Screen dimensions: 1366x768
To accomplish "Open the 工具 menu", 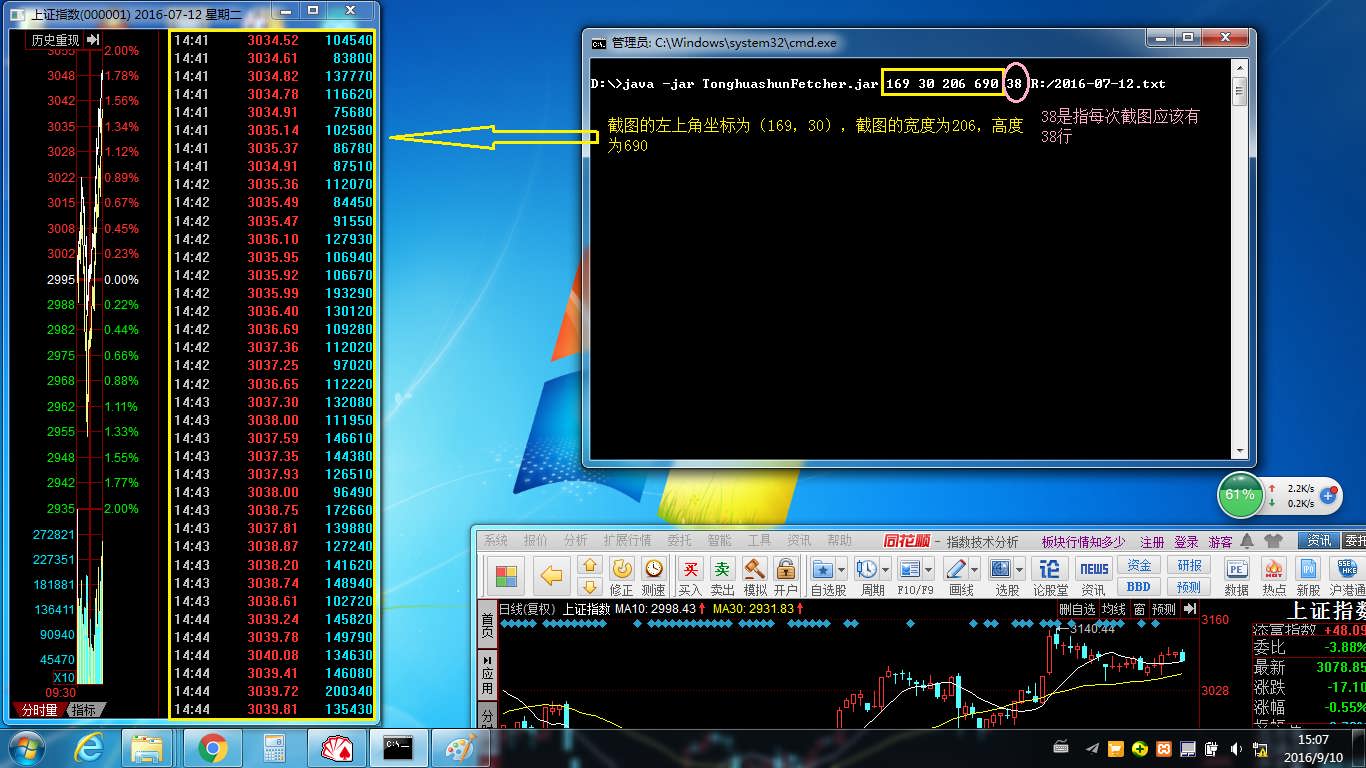I will tap(759, 541).
